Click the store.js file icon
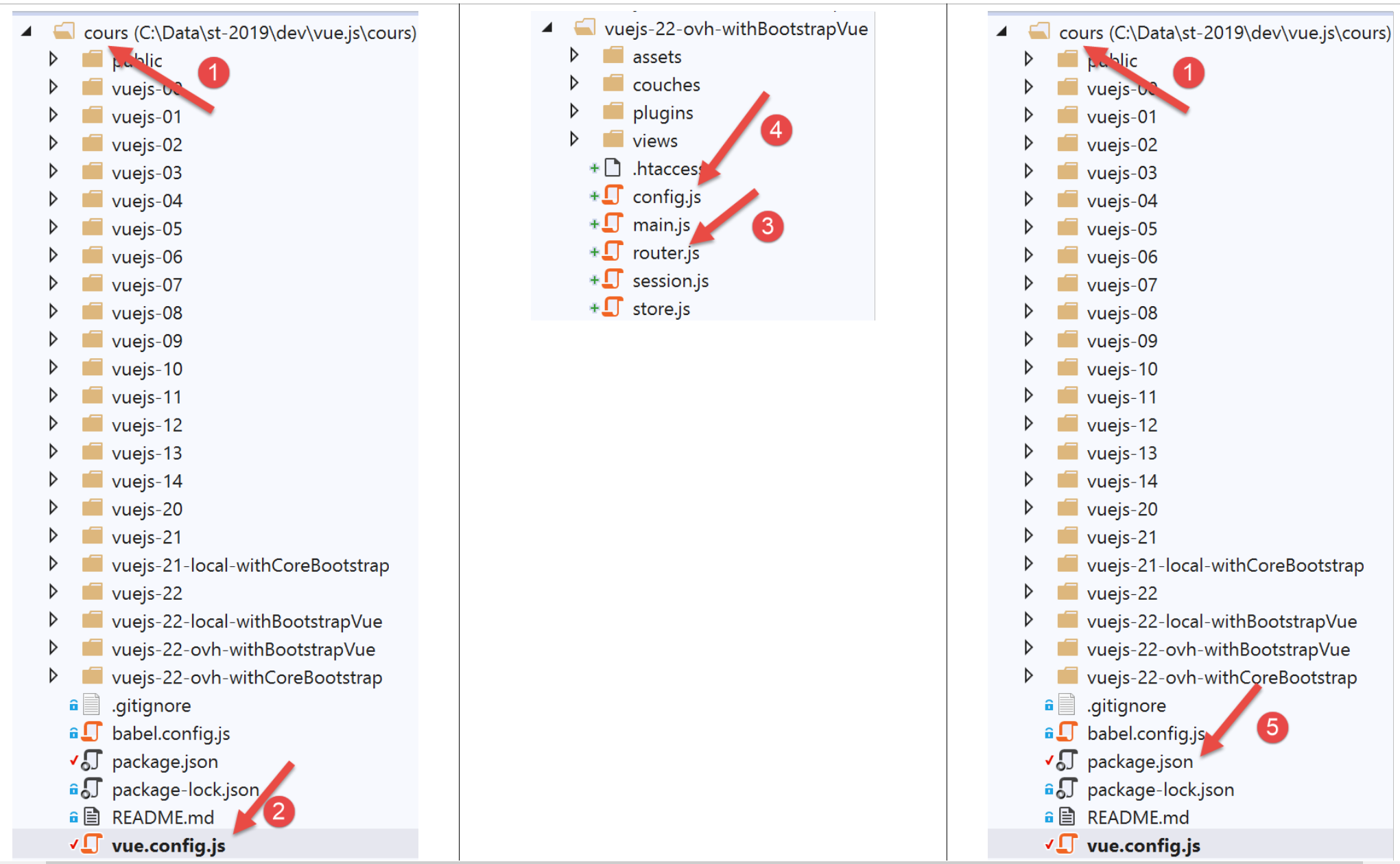Viewport: 1400px width, 864px height. coord(613,308)
